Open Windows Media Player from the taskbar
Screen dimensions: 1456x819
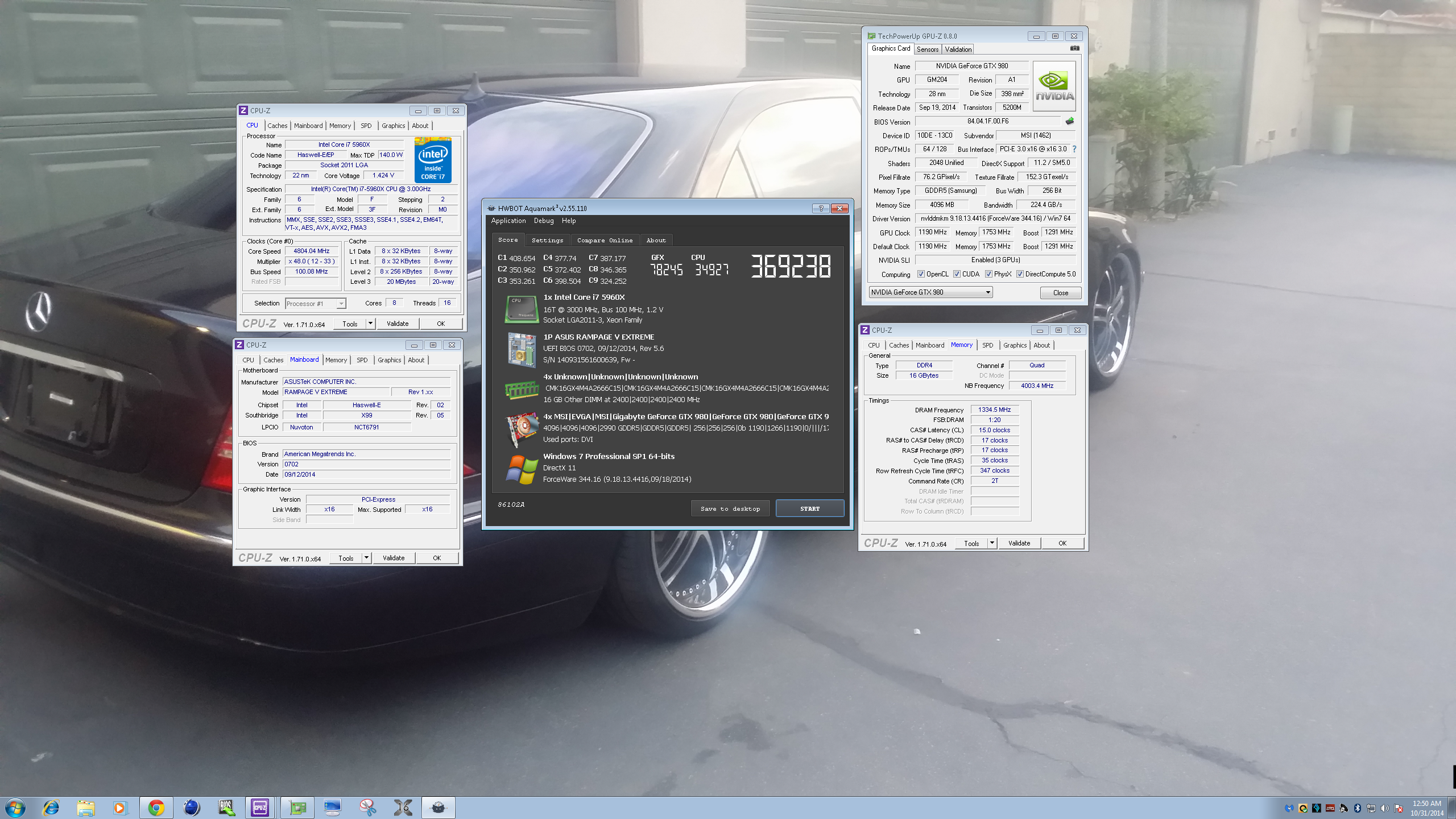(120, 807)
